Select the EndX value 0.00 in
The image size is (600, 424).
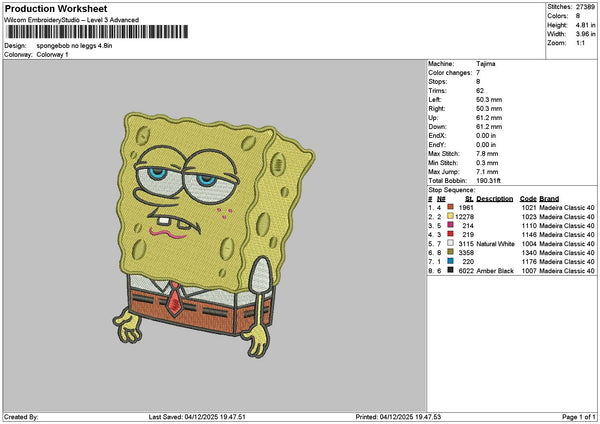click(x=486, y=136)
